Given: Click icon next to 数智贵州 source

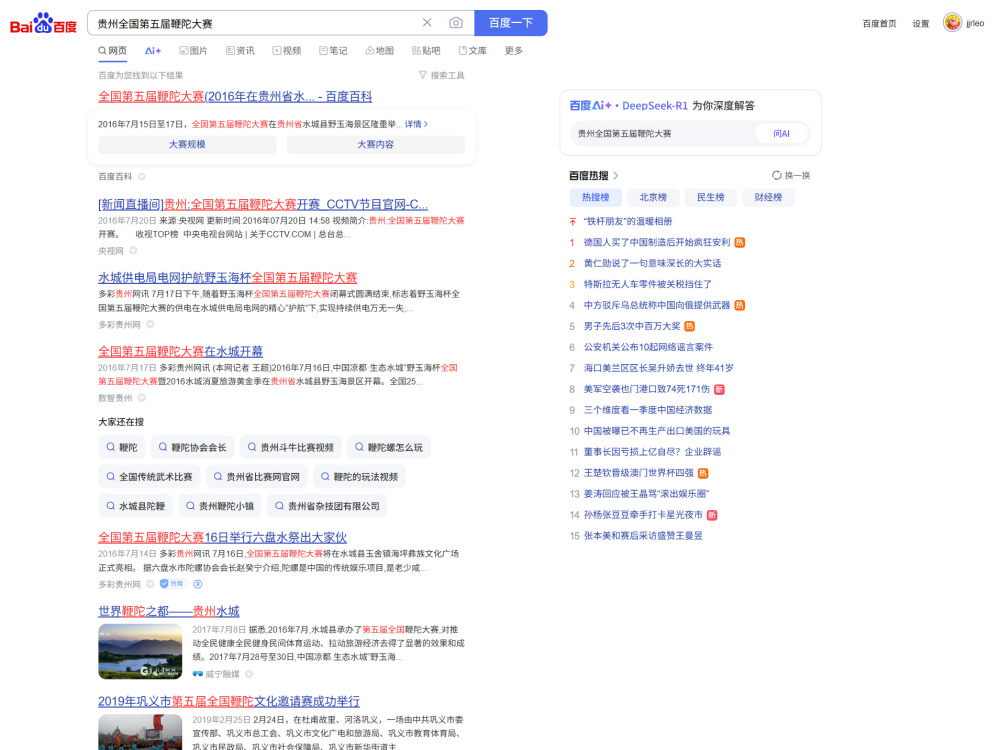Looking at the screenshot, I should point(142,398).
